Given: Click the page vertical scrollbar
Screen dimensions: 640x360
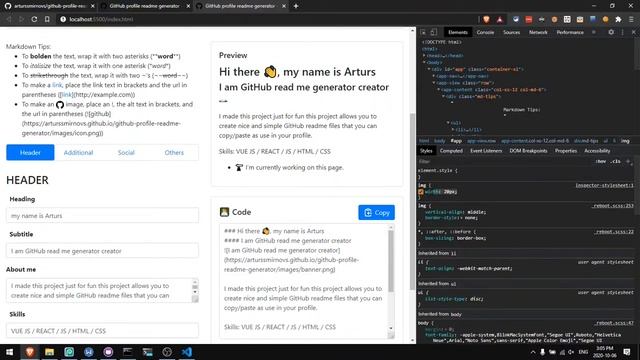Looking at the screenshot, I should (x=412, y=202).
